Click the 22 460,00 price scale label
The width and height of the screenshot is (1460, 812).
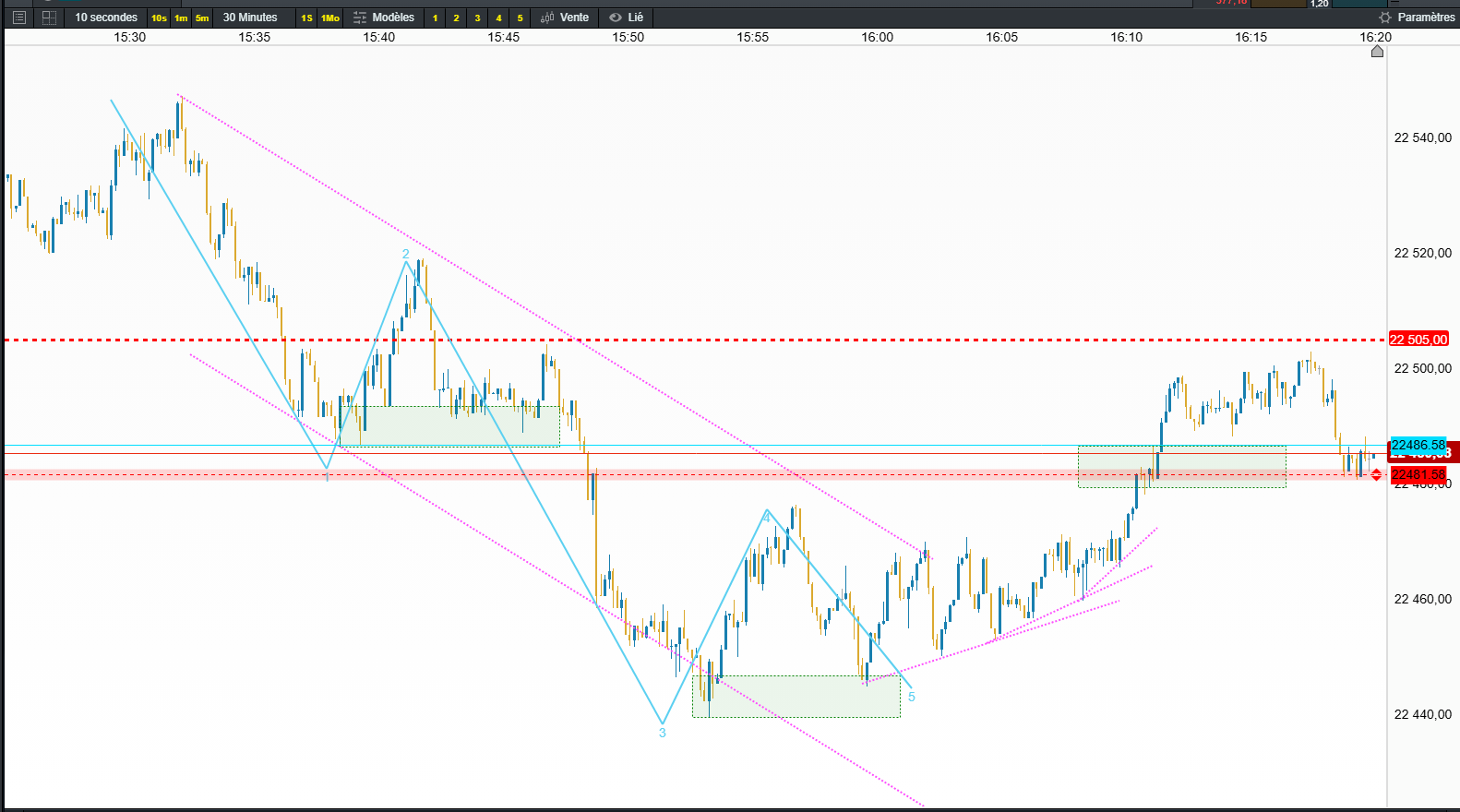(x=1422, y=599)
